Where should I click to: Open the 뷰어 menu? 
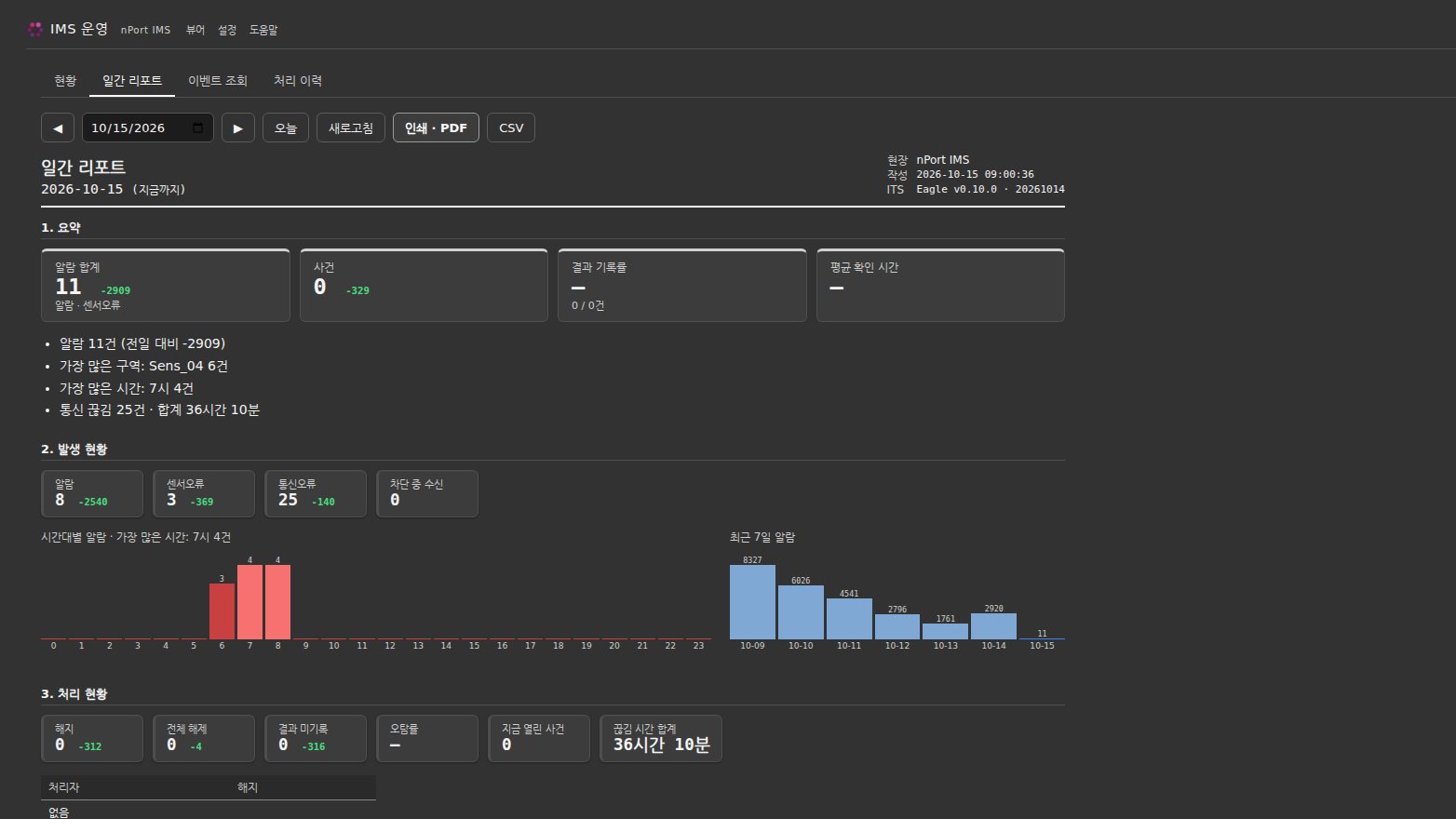pos(195,30)
